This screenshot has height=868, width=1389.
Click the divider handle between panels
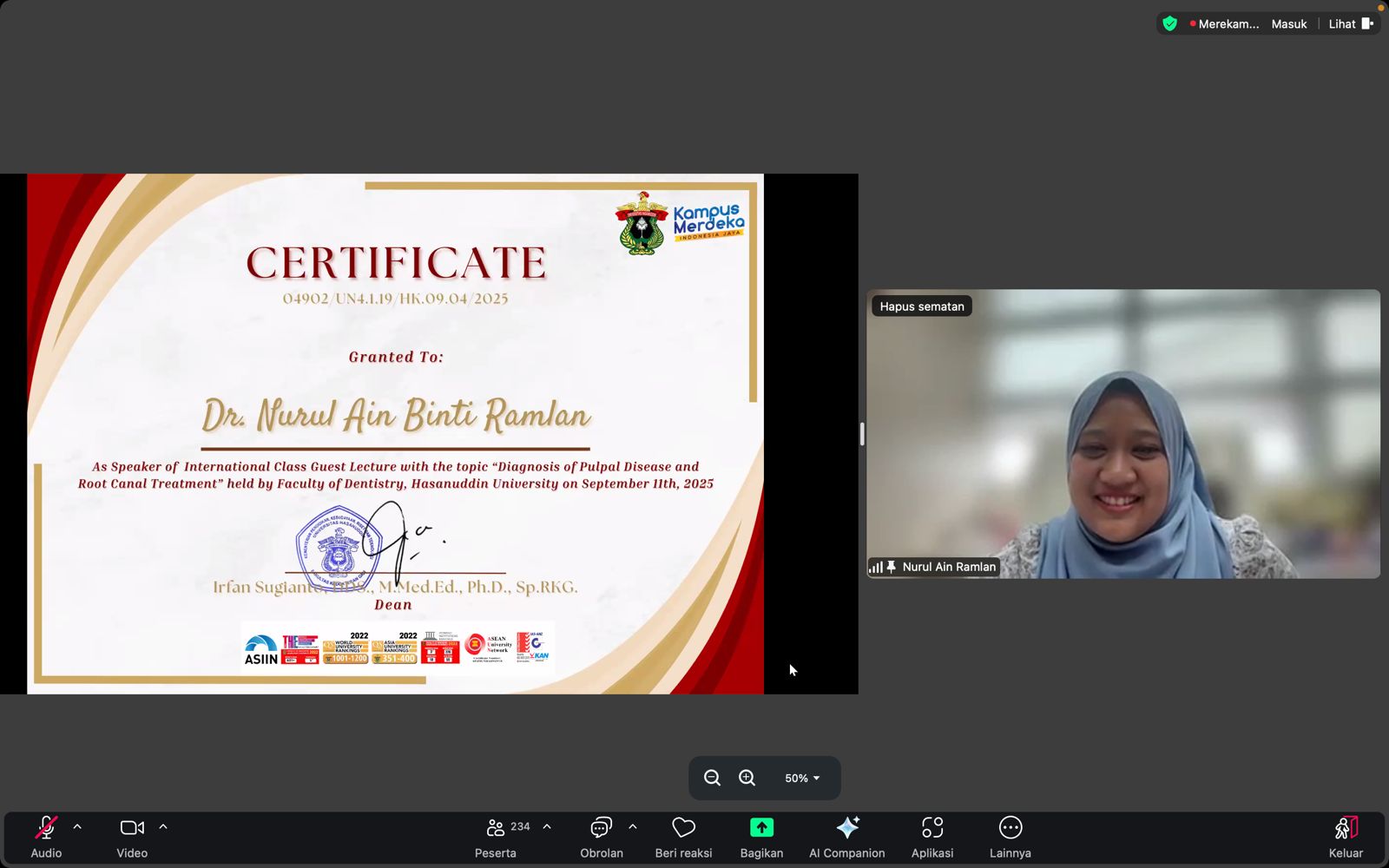862,434
